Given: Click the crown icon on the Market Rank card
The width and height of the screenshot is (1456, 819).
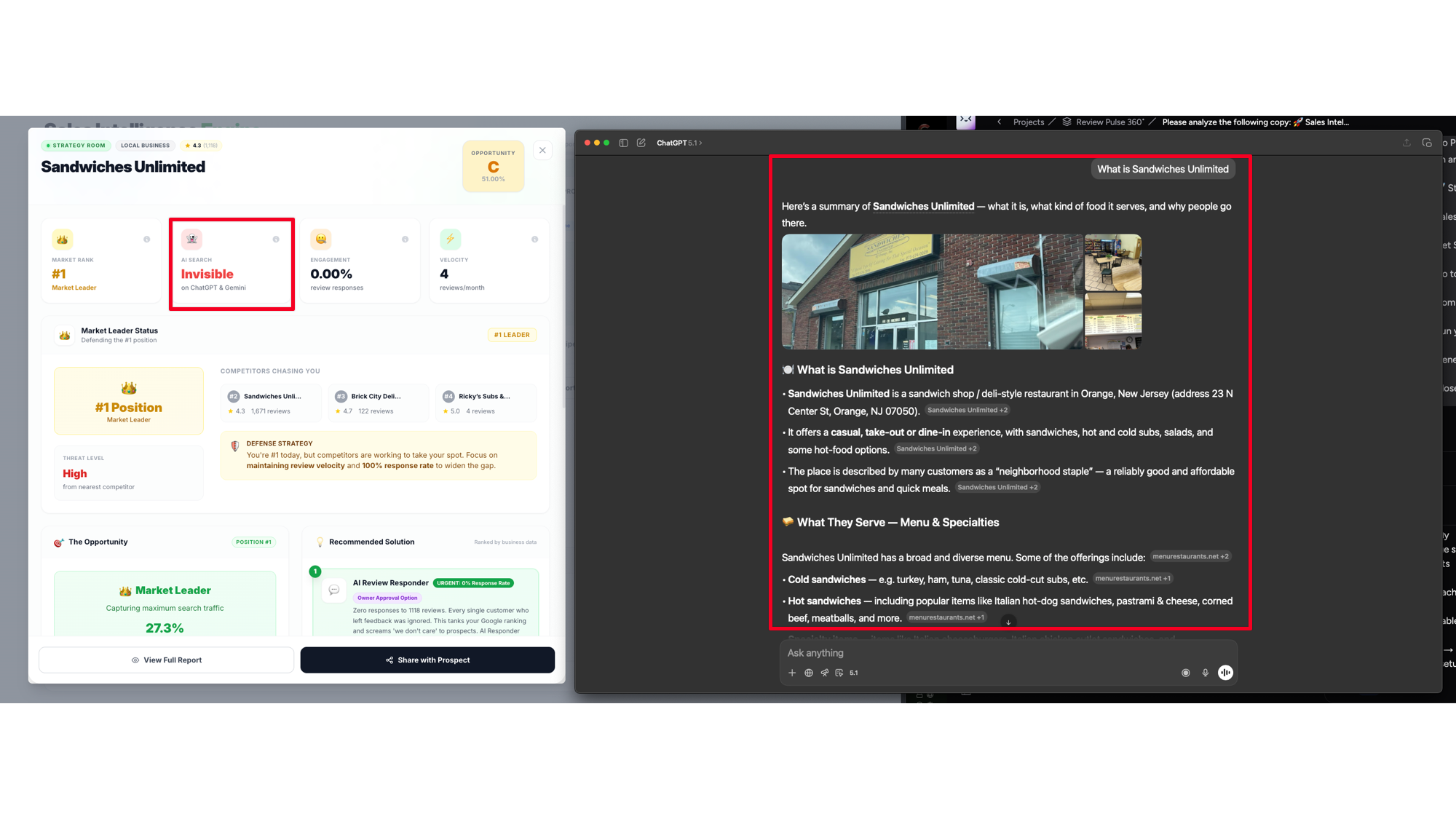Looking at the screenshot, I should 63,239.
